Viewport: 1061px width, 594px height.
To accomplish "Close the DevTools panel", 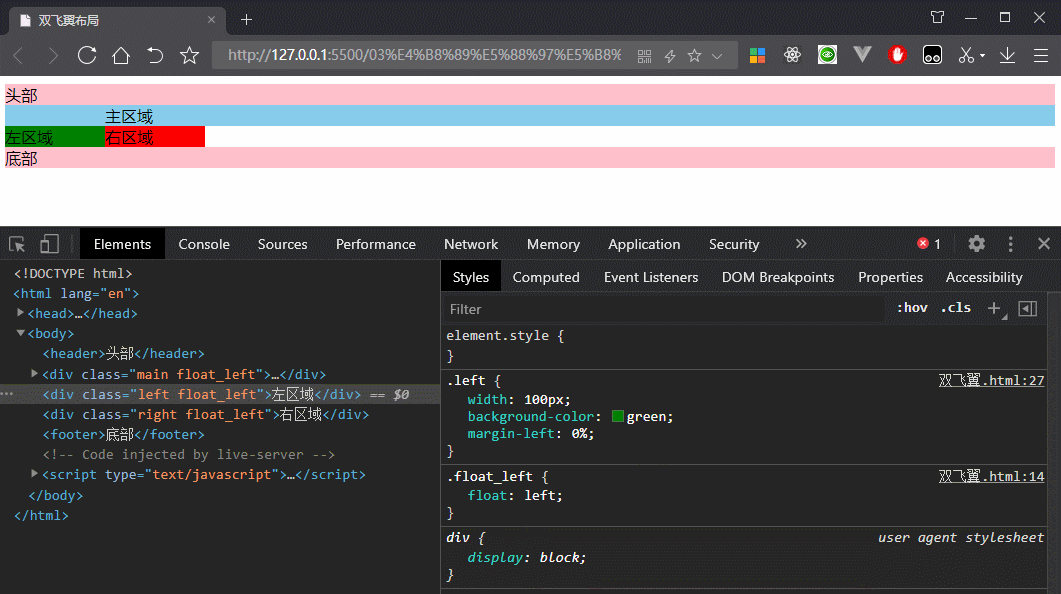I will coord(1044,244).
